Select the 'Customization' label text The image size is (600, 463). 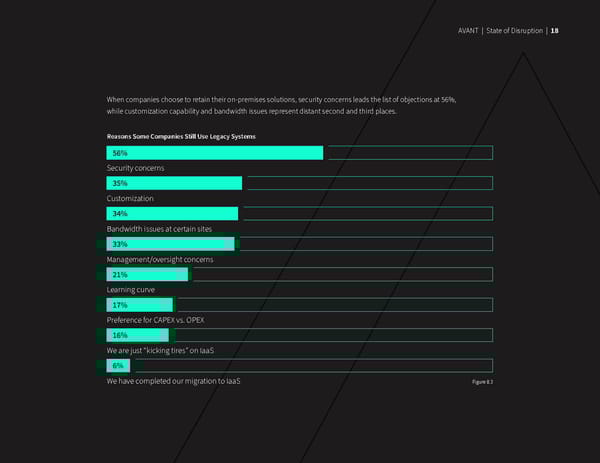(130, 199)
